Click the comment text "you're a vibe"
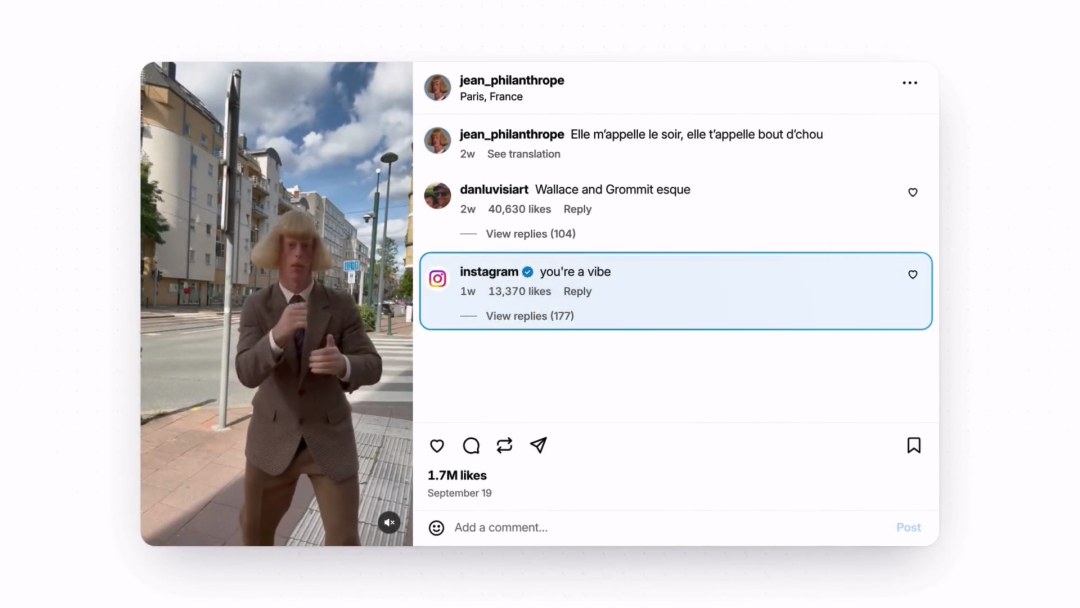The height and width of the screenshot is (608, 1080). pyautogui.click(x=575, y=272)
